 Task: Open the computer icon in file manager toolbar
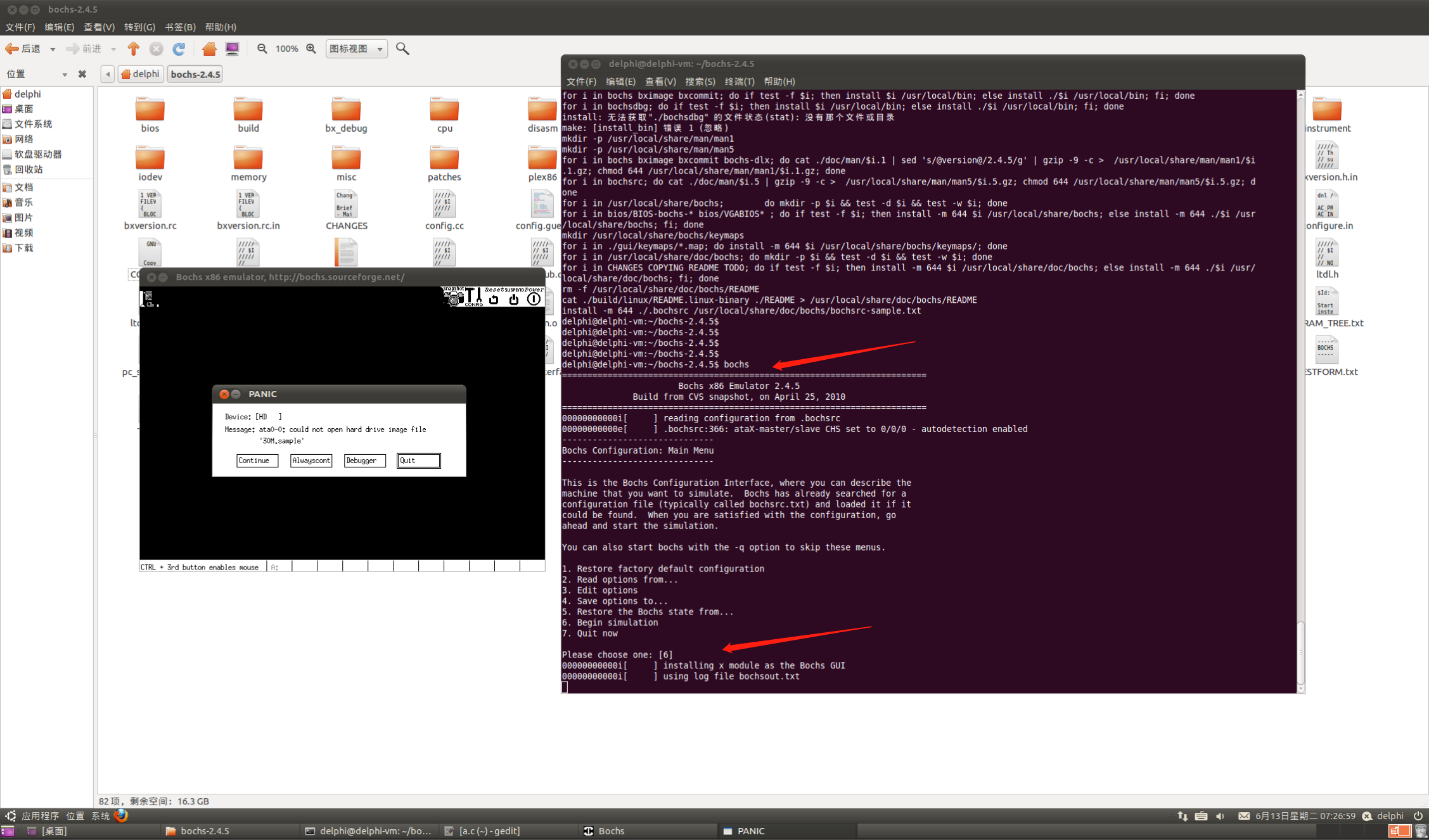pyautogui.click(x=233, y=49)
